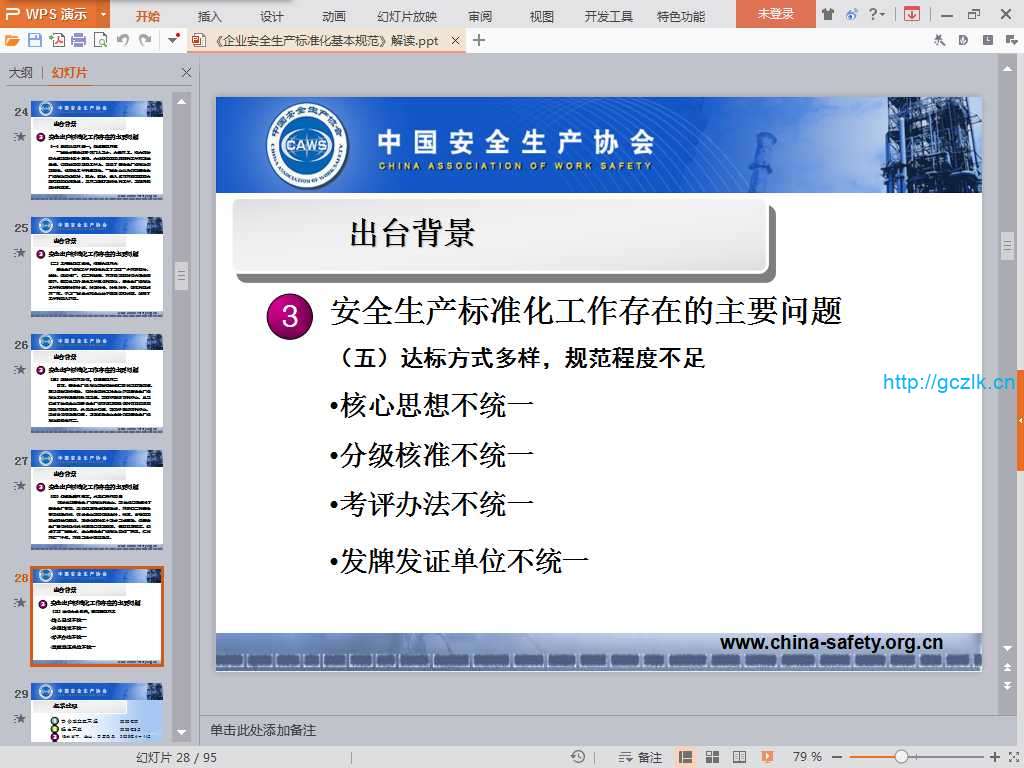Add a new document tab with plus button
The height and width of the screenshot is (768, 1024).
click(479, 40)
